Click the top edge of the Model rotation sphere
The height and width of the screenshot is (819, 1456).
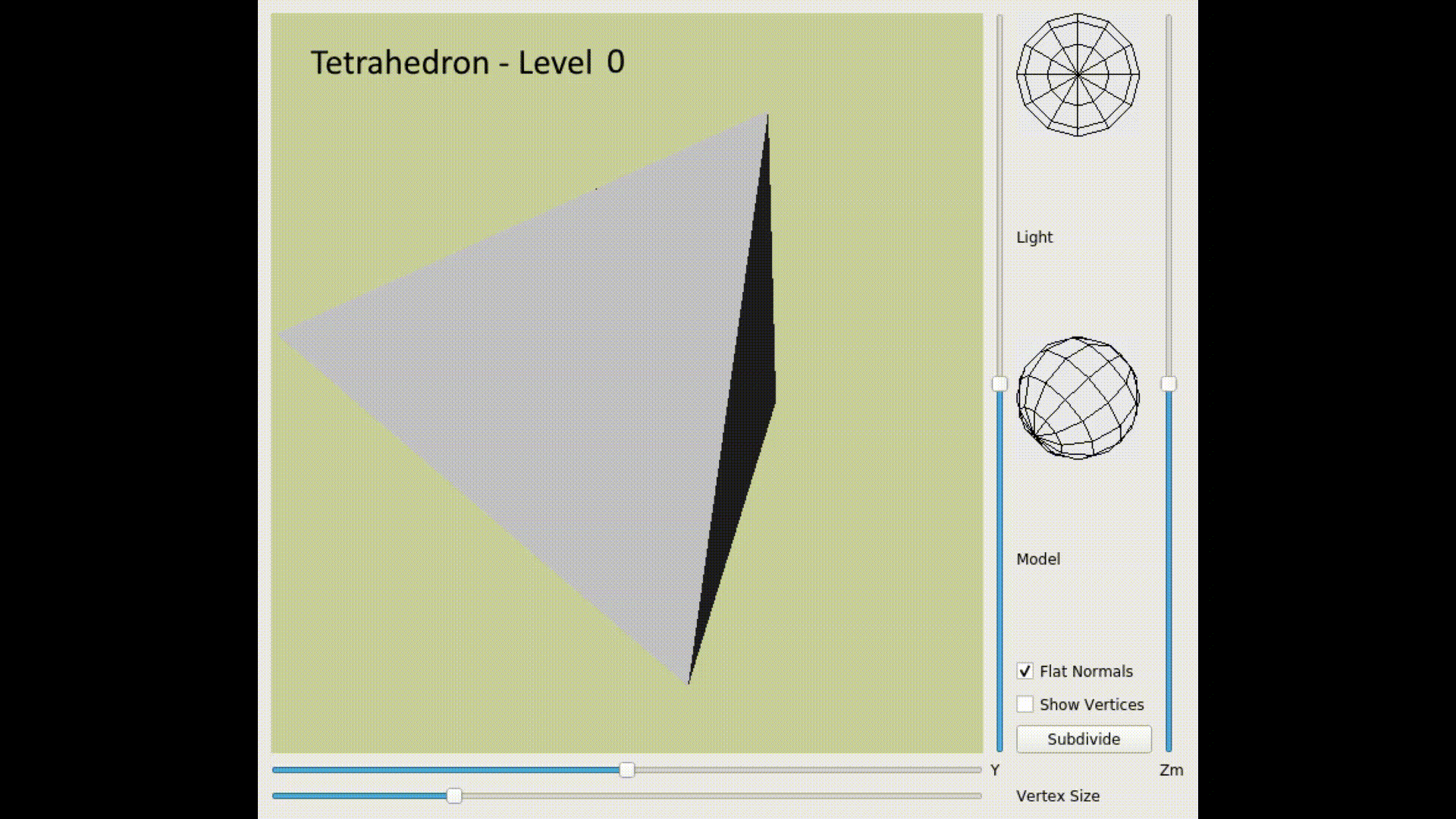coord(1078,337)
